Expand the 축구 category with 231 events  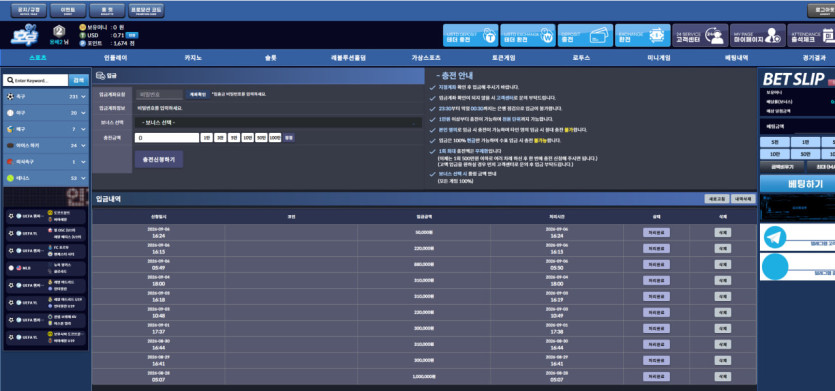click(46, 97)
